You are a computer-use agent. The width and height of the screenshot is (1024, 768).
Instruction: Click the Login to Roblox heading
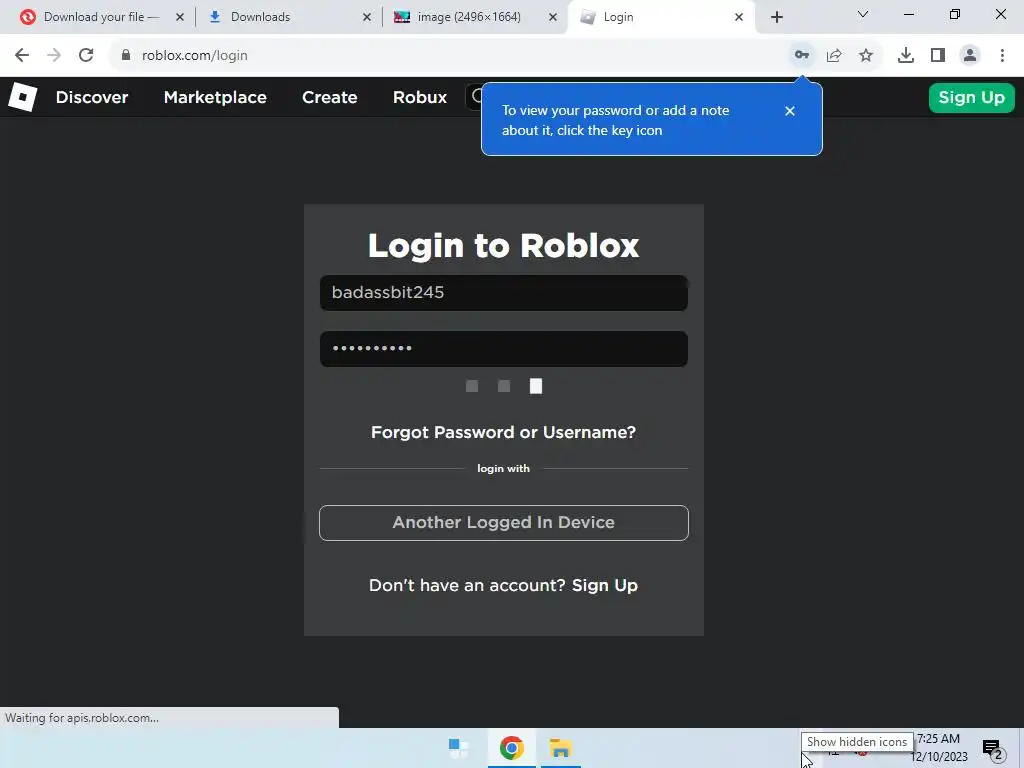(x=504, y=246)
